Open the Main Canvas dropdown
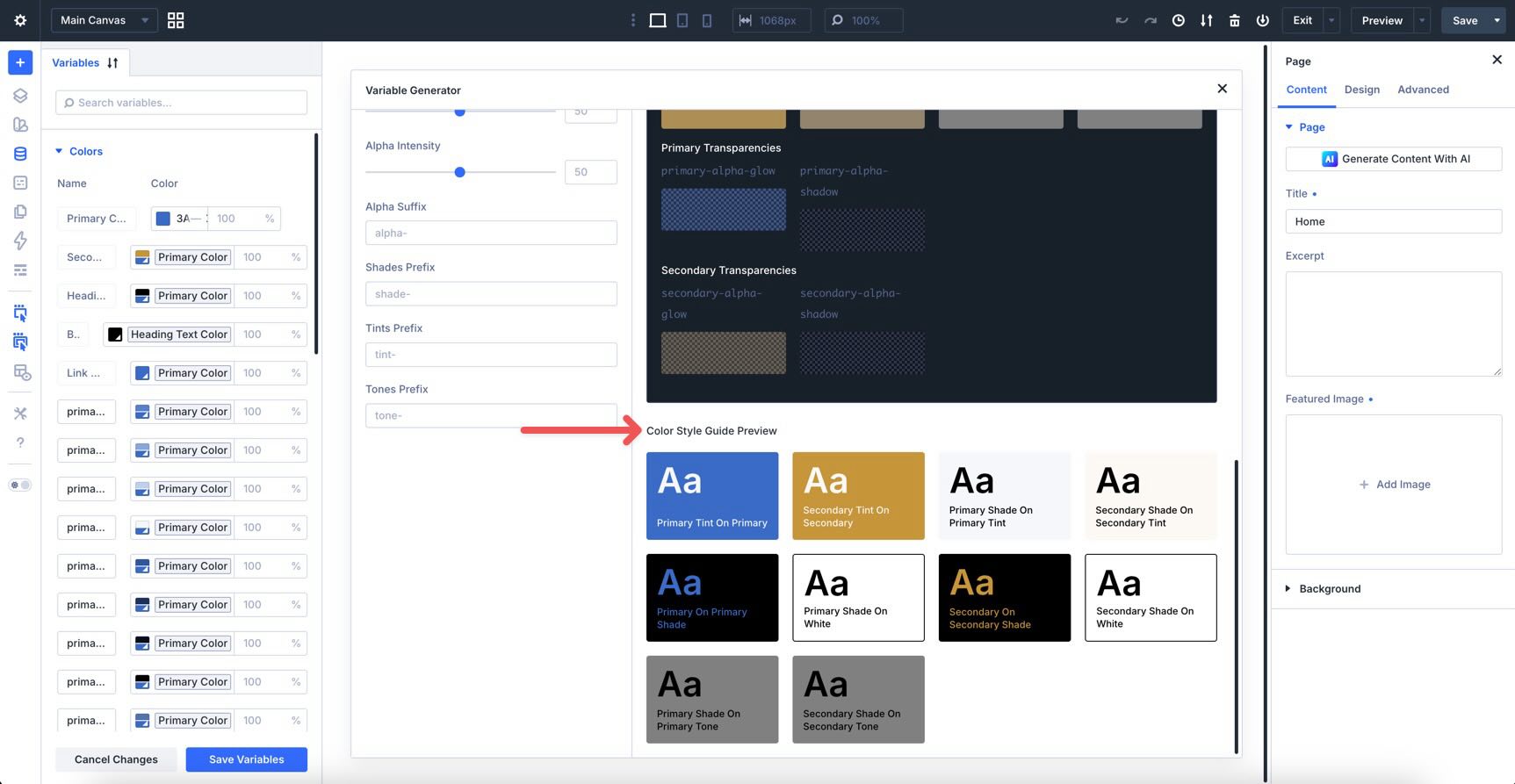The height and width of the screenshot is (784, 1515). [x=105, y=20]
